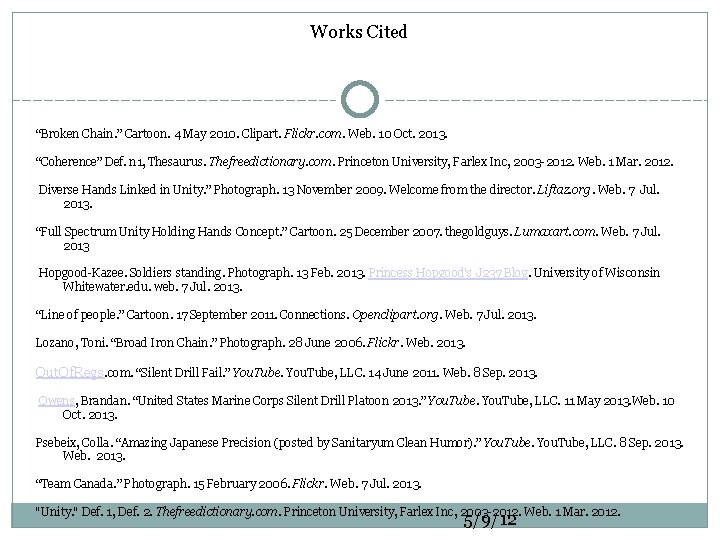Click the Openclipart.org italic text
Image resolution: width=720 pixels, height=540 pixels.
tap(396, 315)
